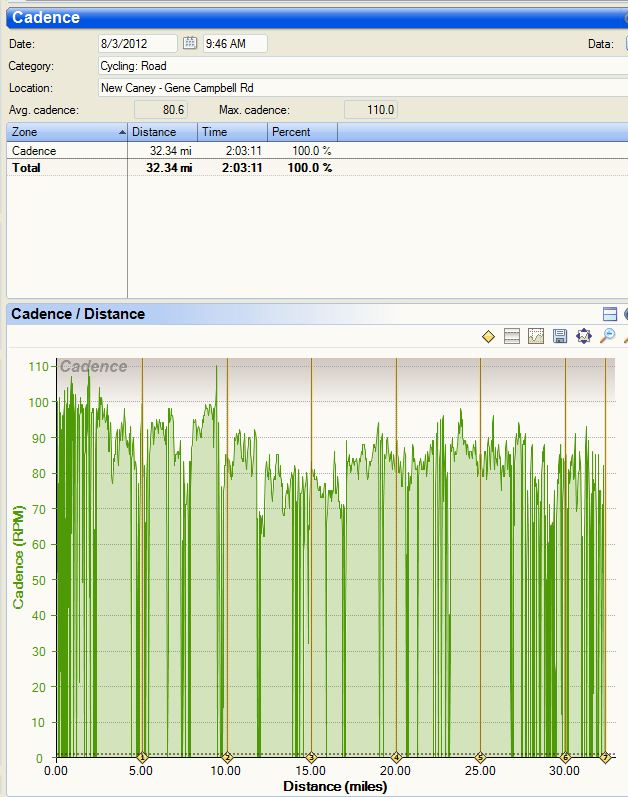This screenshot has height=797, width=628.
Task: Click the chart fill display icon
Action: point(536,337)
